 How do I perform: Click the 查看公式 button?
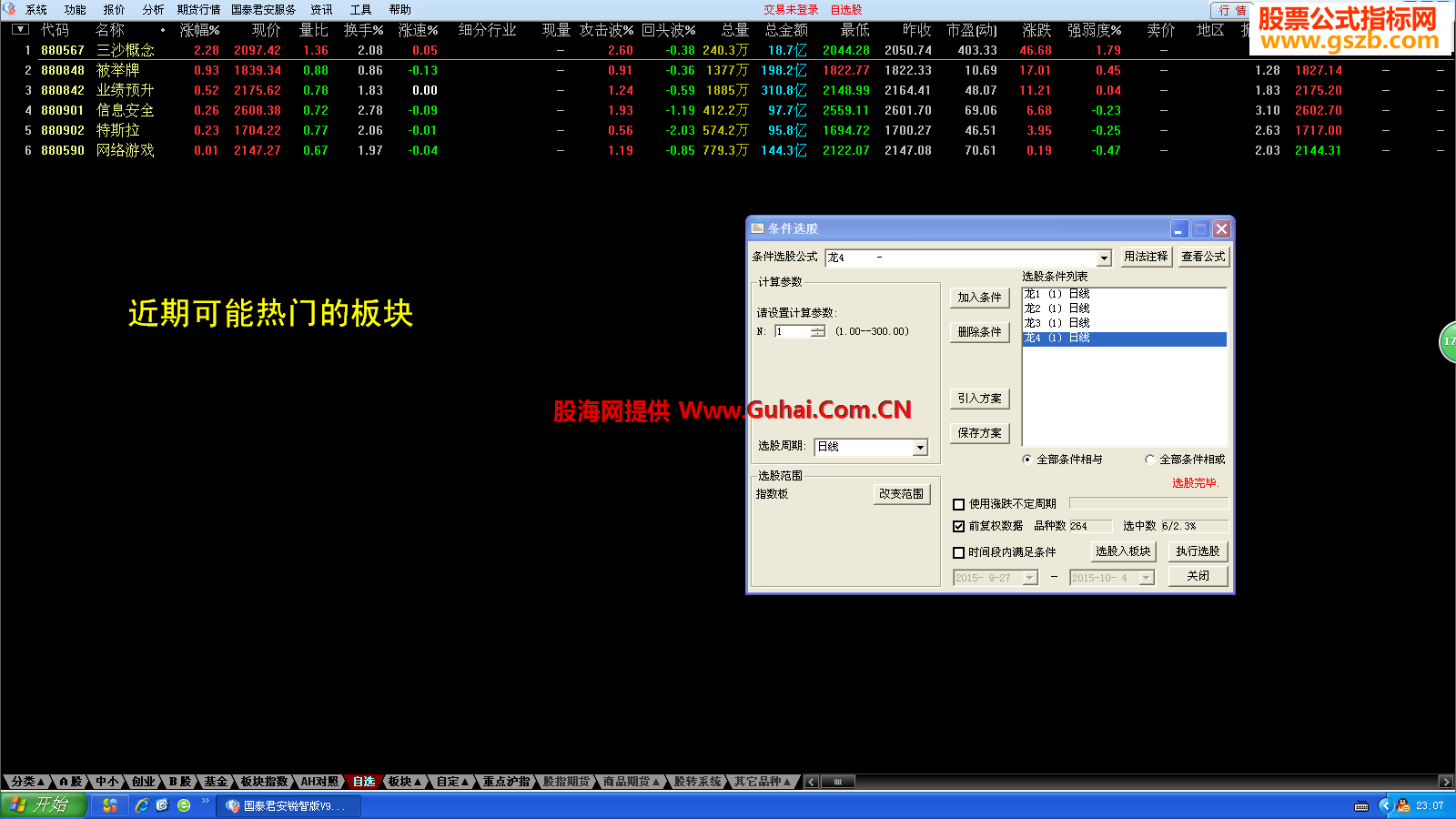click(1203, 257)
